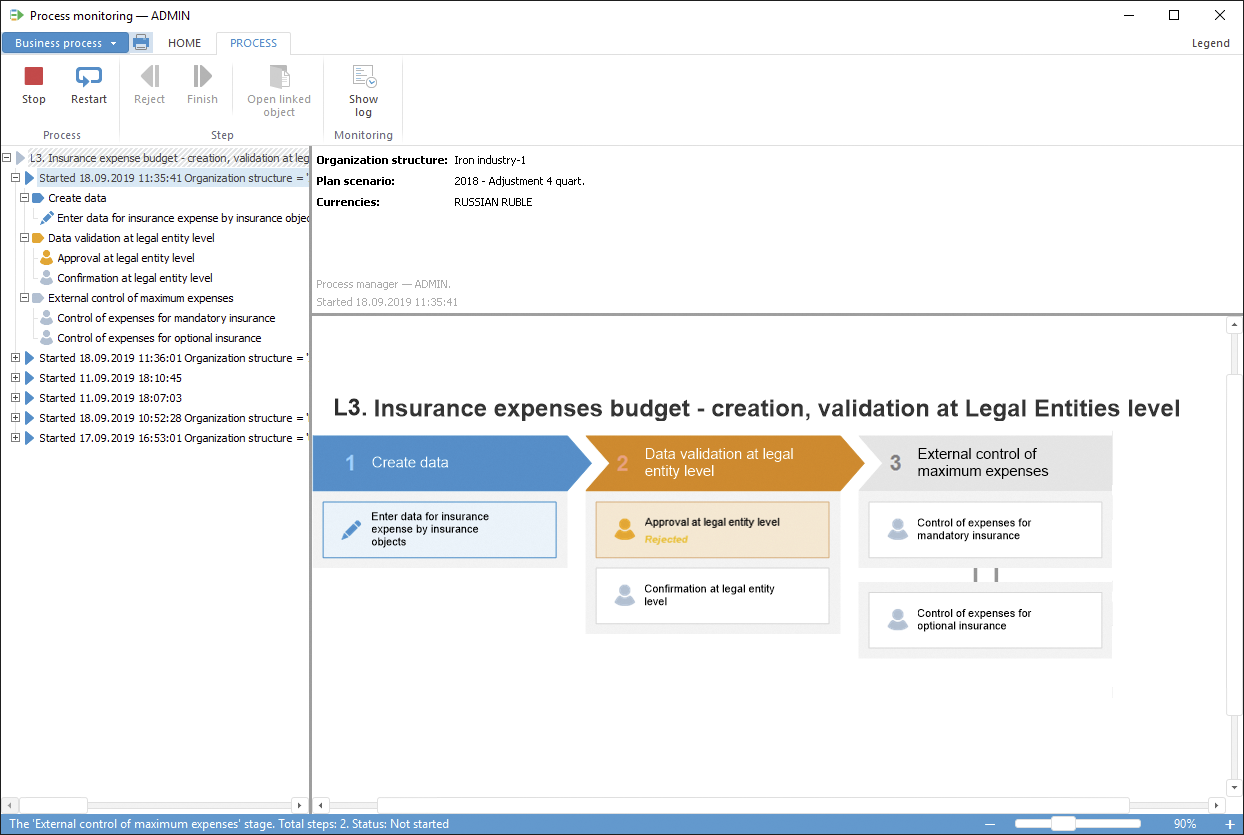1244x835 pixels.
Task: Select the Approval at legal entity level step box
Action: pyautogui.click(x=712, y=529)
